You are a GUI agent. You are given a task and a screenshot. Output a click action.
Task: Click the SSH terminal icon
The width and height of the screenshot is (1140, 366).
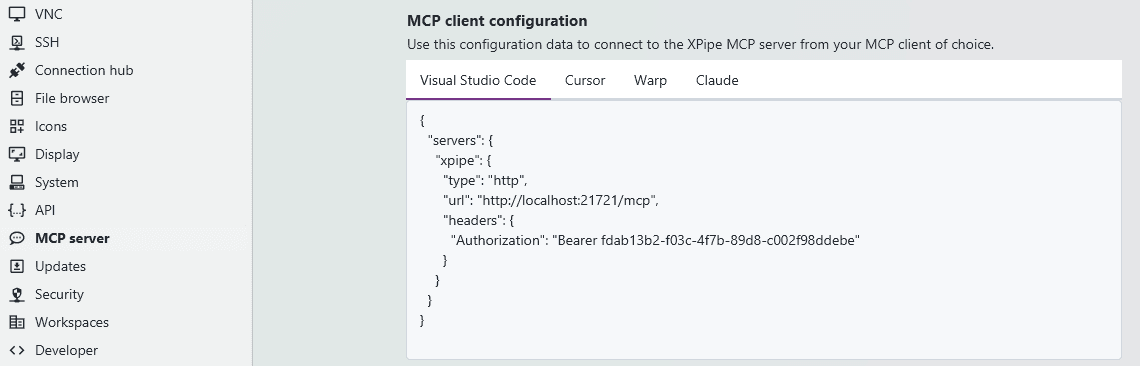(x=17, y=42)
